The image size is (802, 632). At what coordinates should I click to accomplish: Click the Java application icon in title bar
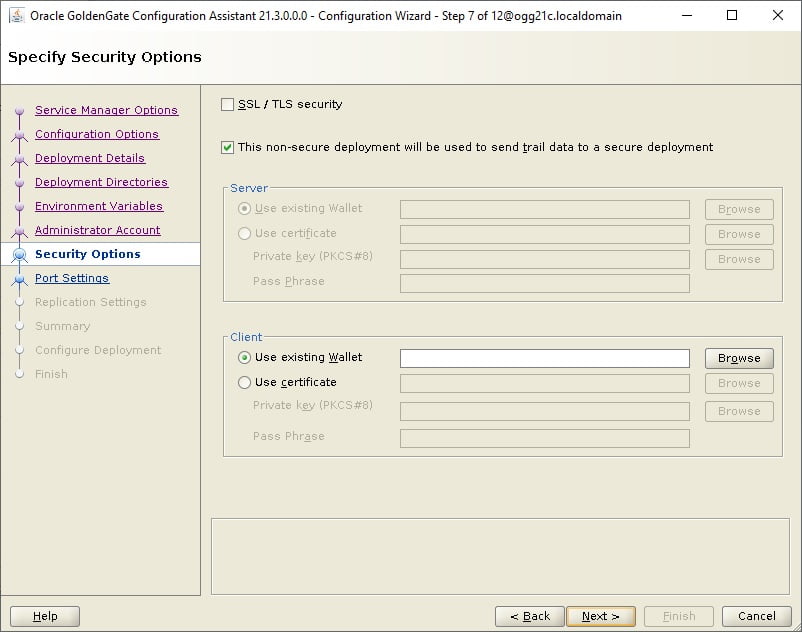(x=17, y=15)
